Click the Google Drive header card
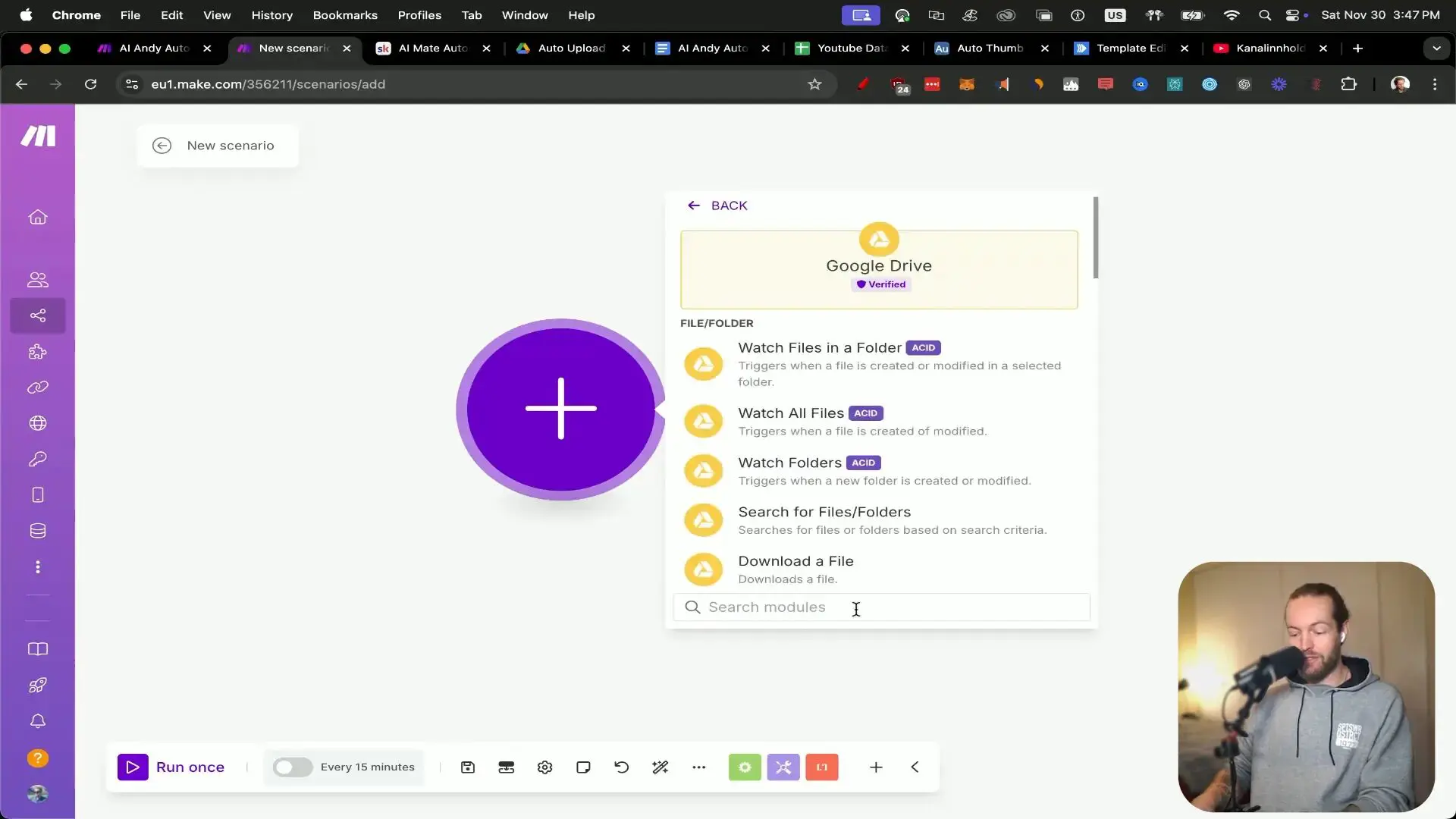This screenshot has height=819, width=1456. point(880,269)
